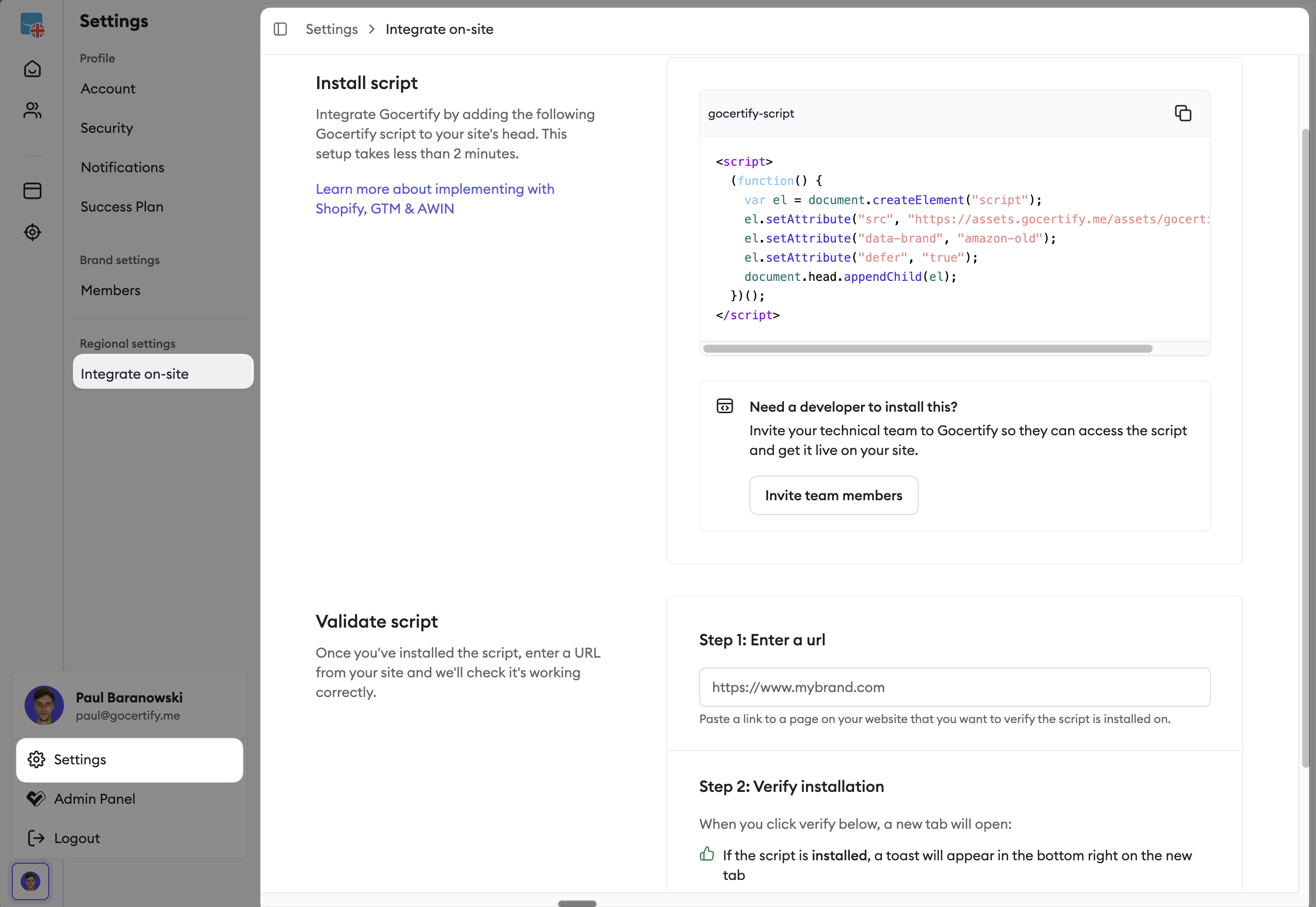Open the Security settings page
1316x907 pixels.
pyautogui.click(x=107, y=128)
